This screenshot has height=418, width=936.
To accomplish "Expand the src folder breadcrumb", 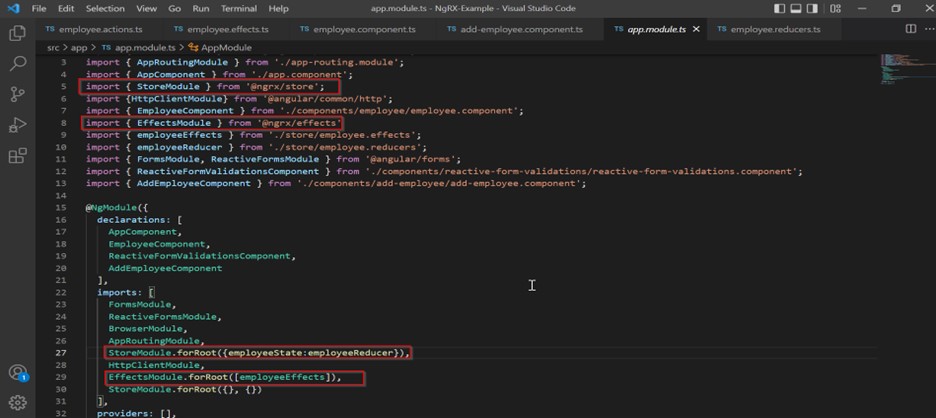I will 53,47.
